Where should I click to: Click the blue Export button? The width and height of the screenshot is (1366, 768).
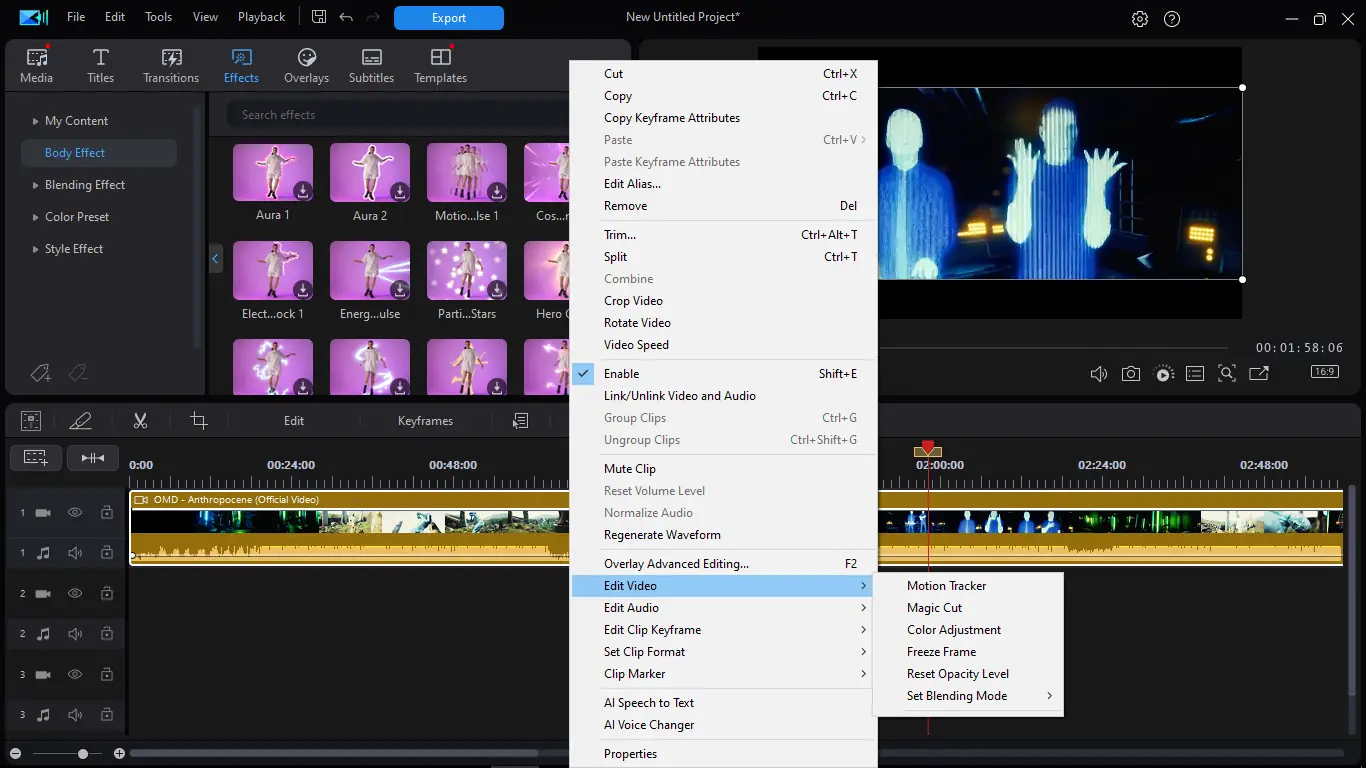pyautogui.click(x=449, y=18)
